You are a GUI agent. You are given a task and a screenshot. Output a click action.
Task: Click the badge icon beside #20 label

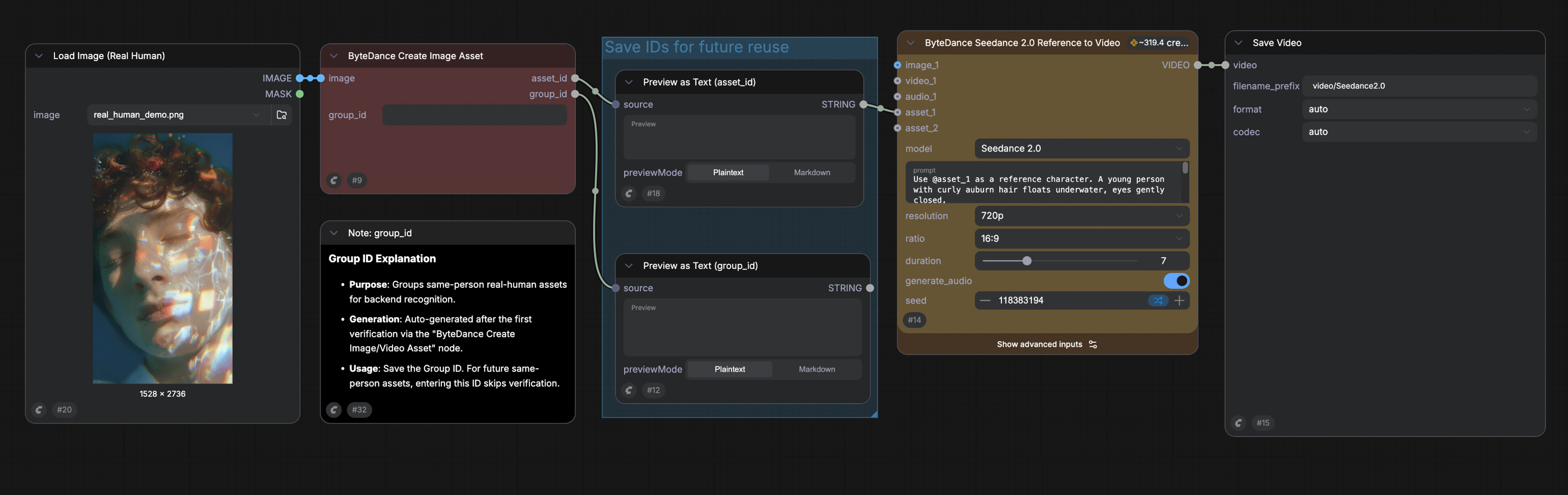pyautogui.click(x=39, y=410)
